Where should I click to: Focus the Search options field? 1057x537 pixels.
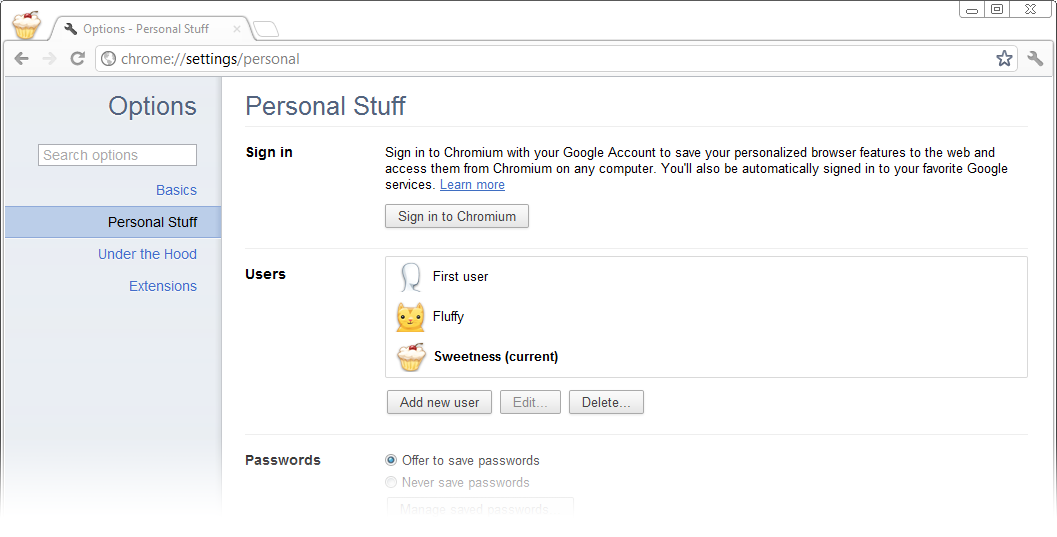(x=118, y=155)
